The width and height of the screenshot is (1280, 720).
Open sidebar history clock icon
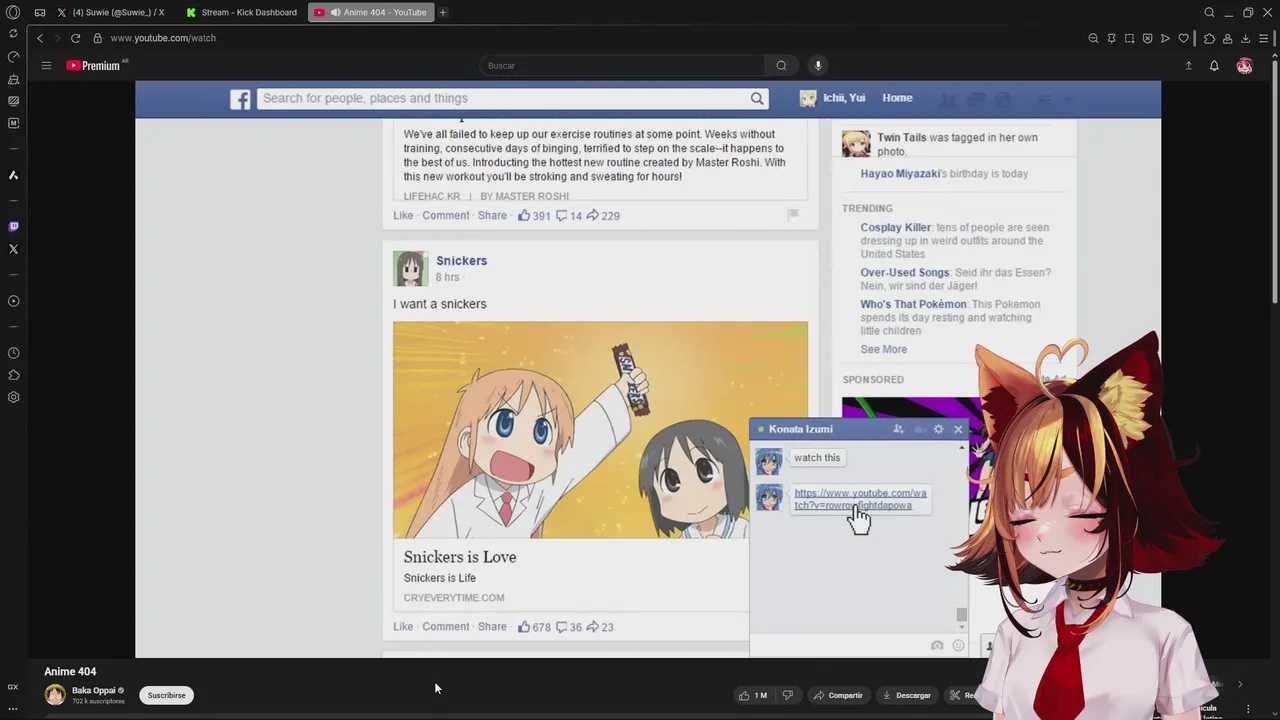[13, 353]
